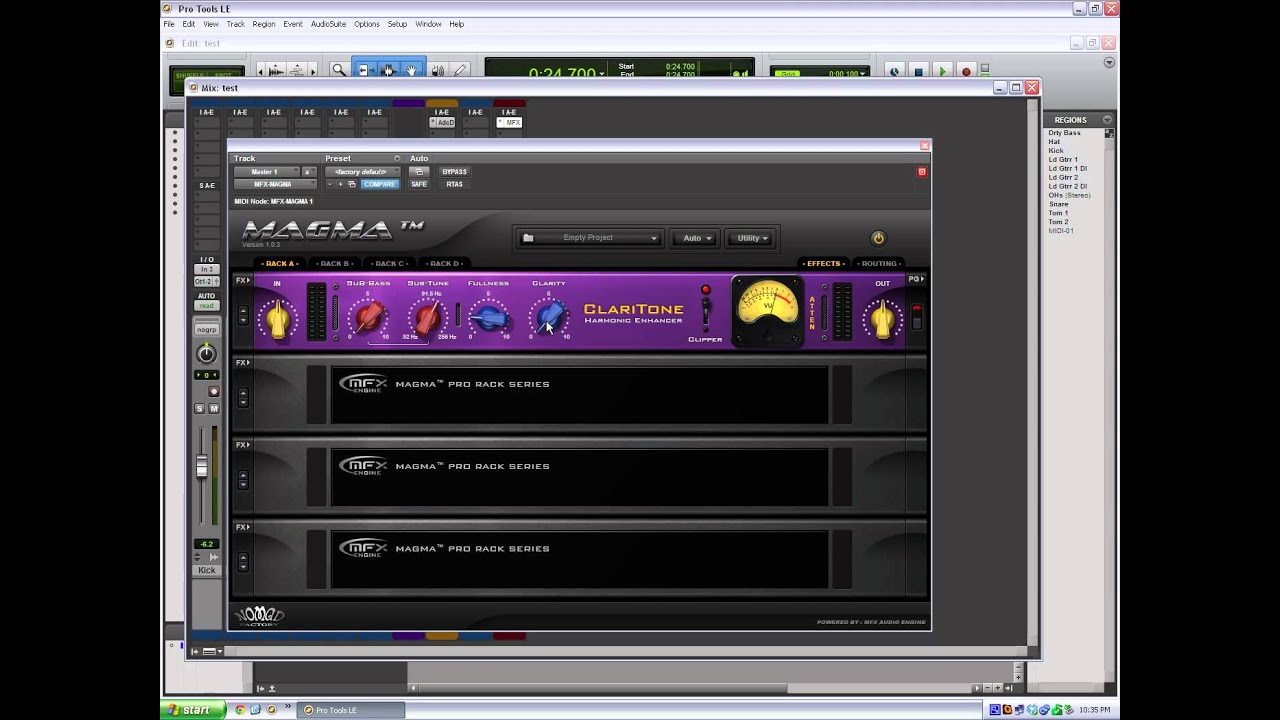Image resolution: width=1280 pixels, height=720 pixels.
Task: Select the Dirty Bass region in Regions list
Action: 1064,133
